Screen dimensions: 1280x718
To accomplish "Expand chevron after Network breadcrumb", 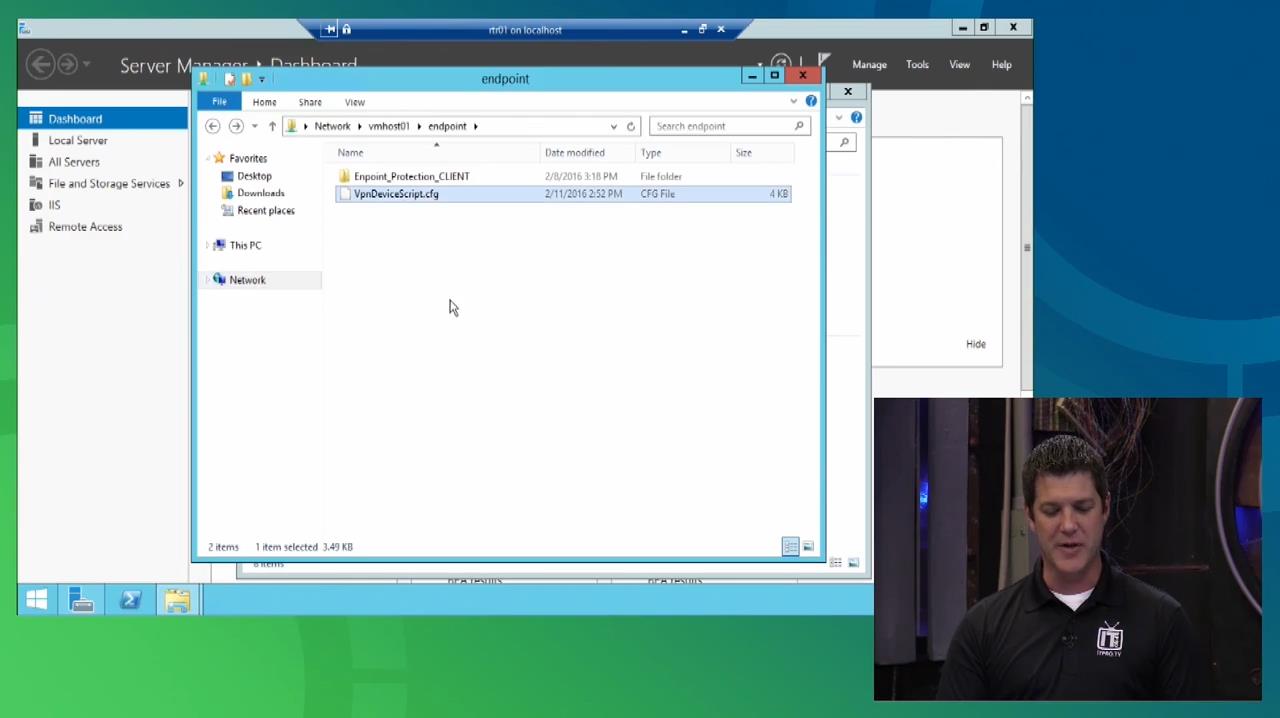I will 359,126.
